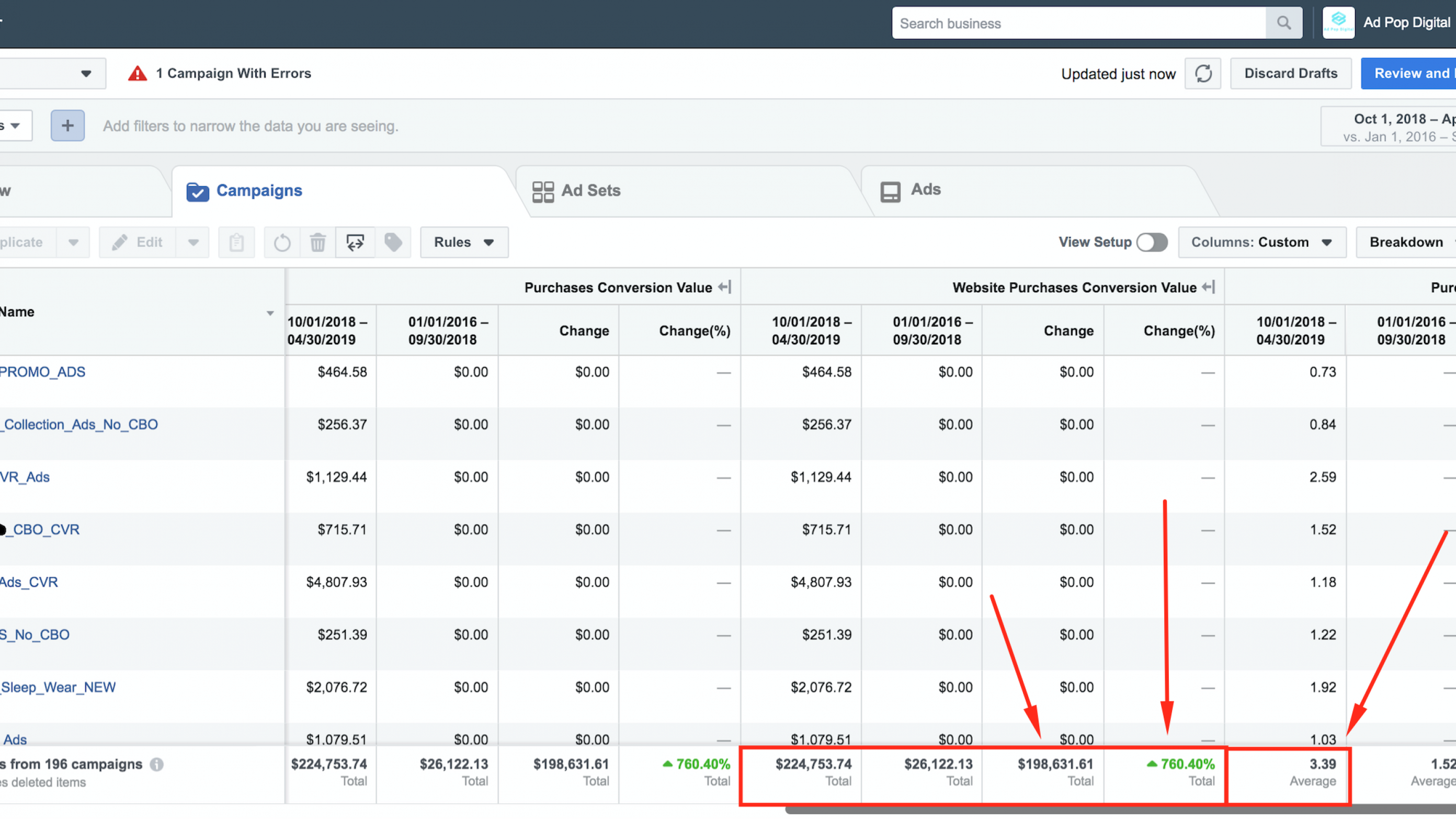Viewport: 1456px width, 819px height.
Task: Collapse Purchases Conversion Value column group
Action: tap(725, 287)
